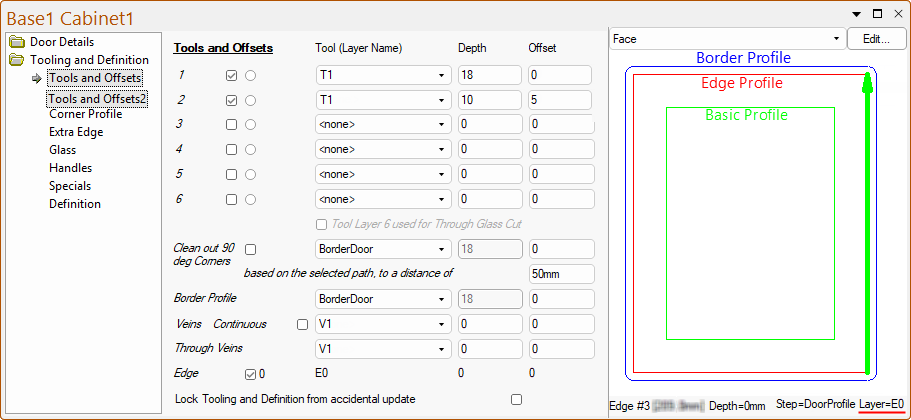Enable tool row 6 checkbox
This screenshot has height=420, width=911.
(231, 199)
